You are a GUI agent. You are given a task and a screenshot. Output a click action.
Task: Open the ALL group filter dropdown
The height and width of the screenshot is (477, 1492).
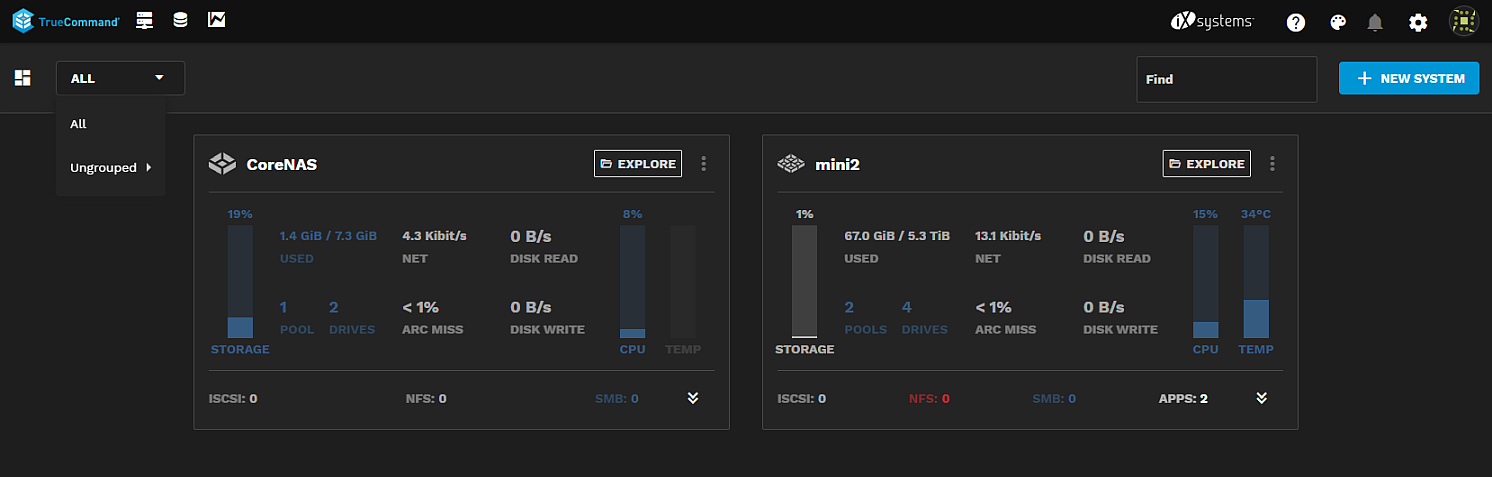(x=120, y=78)
